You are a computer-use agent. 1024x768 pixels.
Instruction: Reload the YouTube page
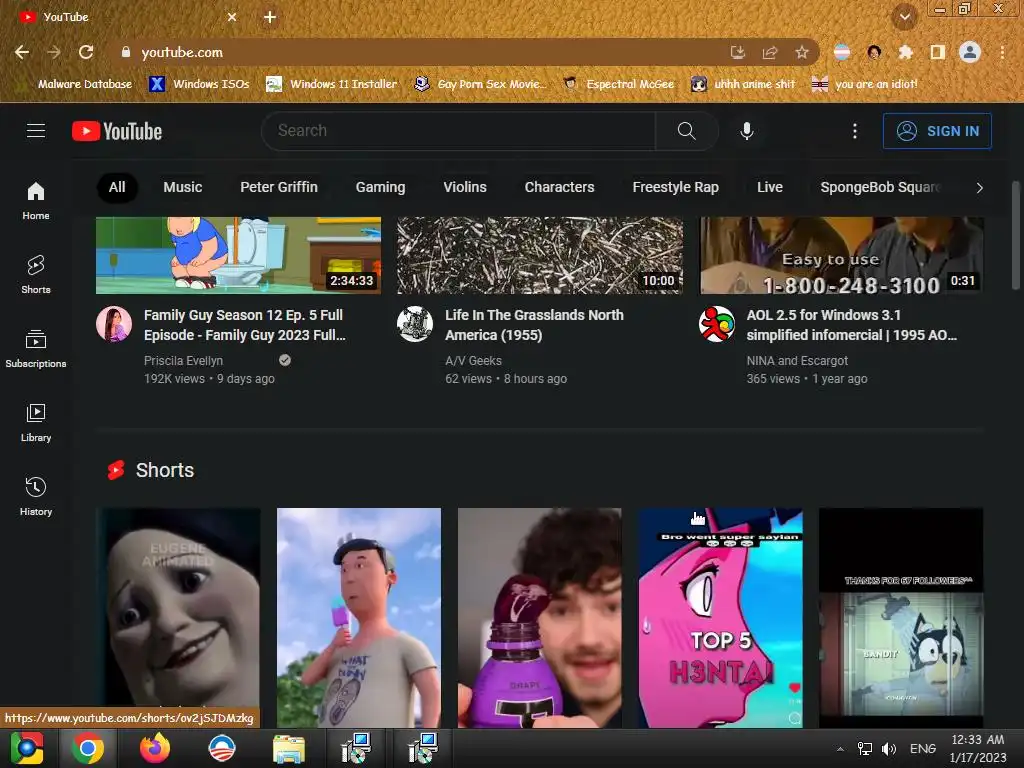pyautogui.click(x=86, y=52)
